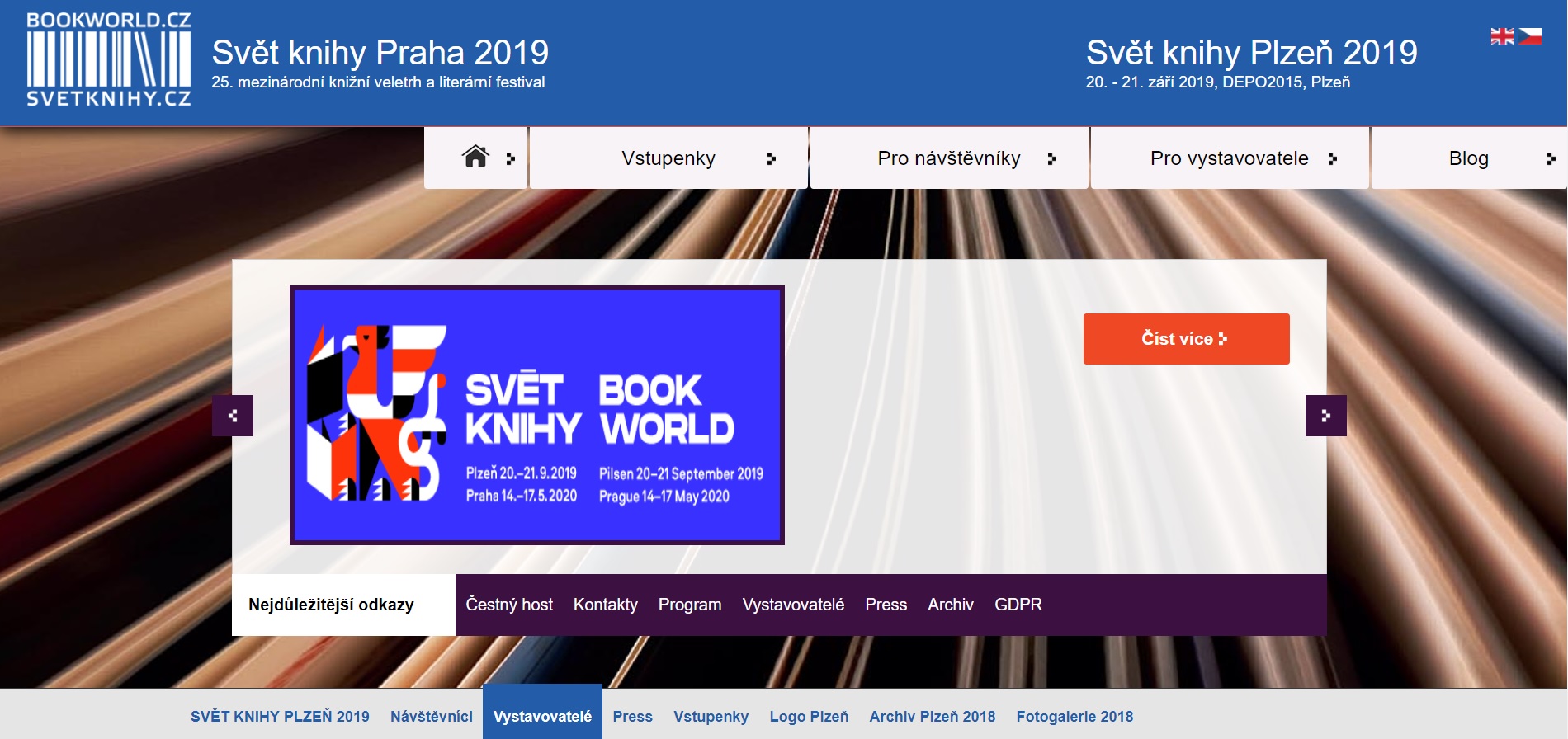Follow the Kontakty link
1568x739 pixels.
pos(606,605)
